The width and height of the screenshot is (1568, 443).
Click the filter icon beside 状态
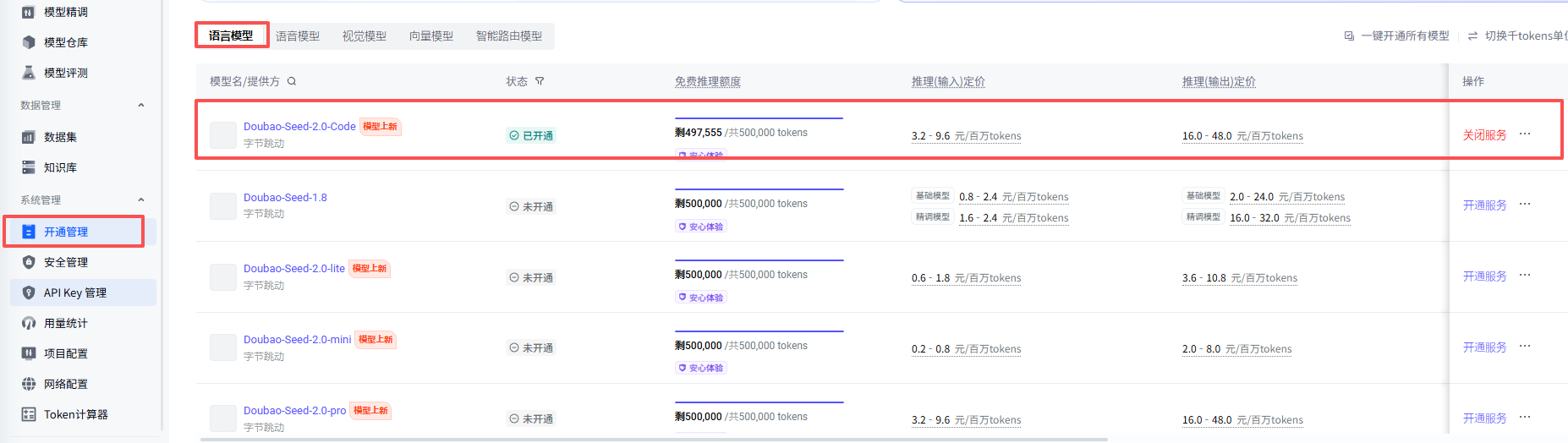pos(540,81)
